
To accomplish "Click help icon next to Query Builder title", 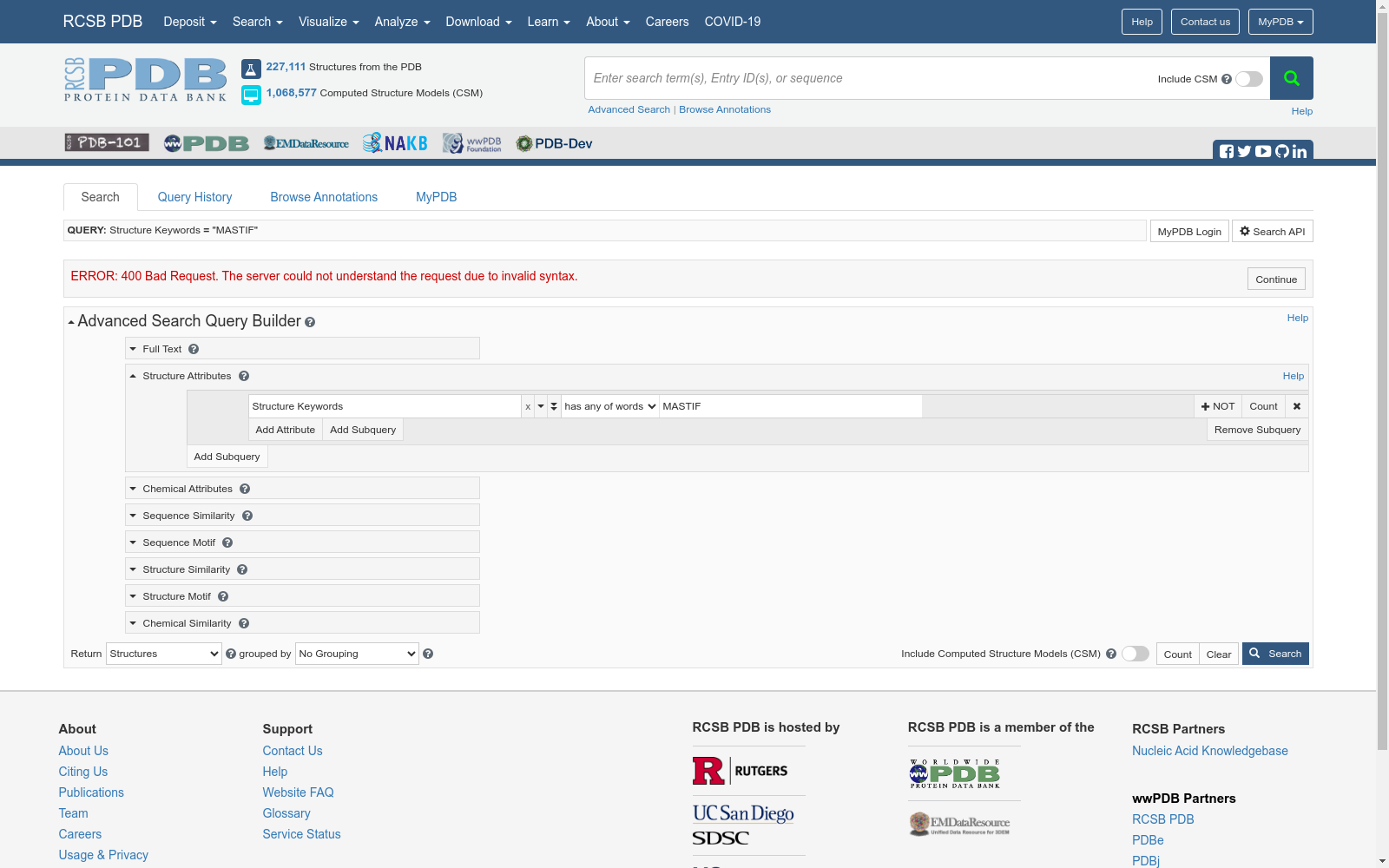I will [310, 322].
